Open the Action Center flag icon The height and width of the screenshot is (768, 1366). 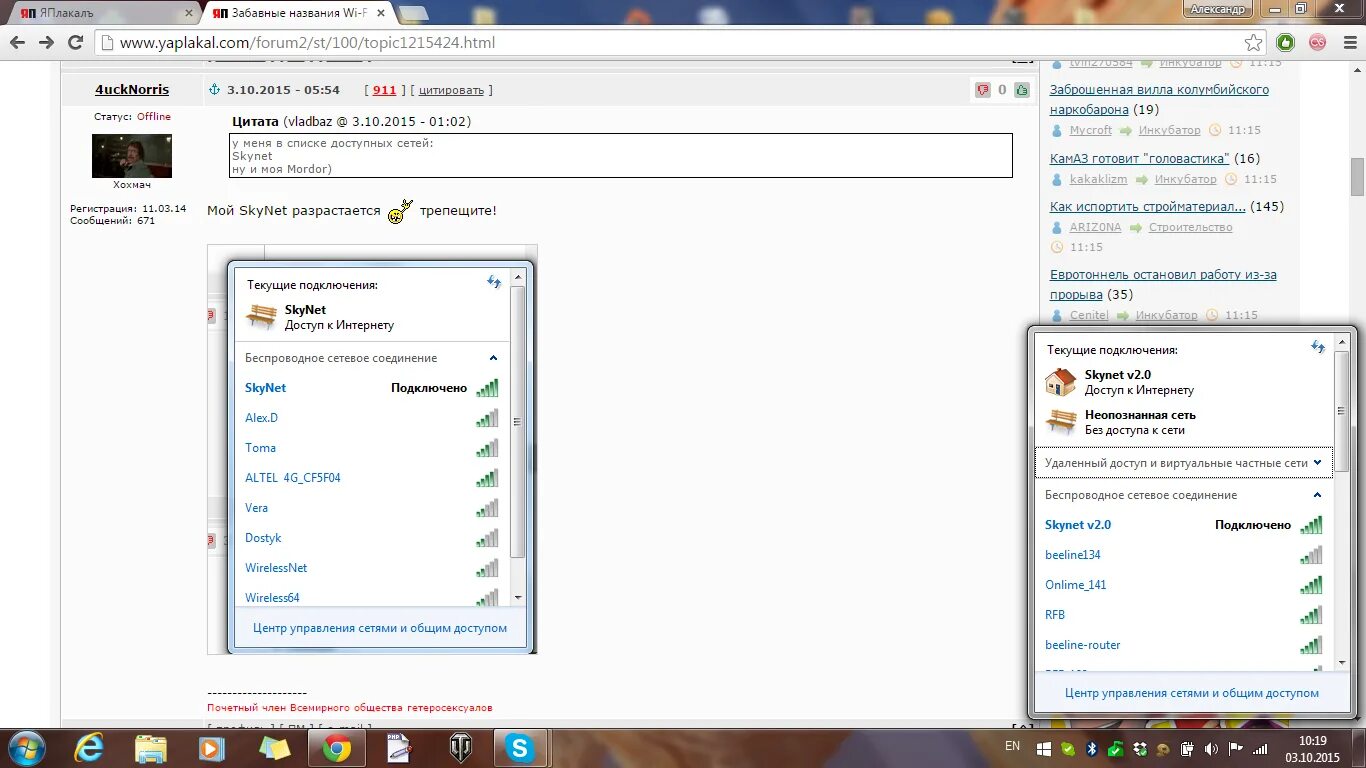coord(1236,748)
